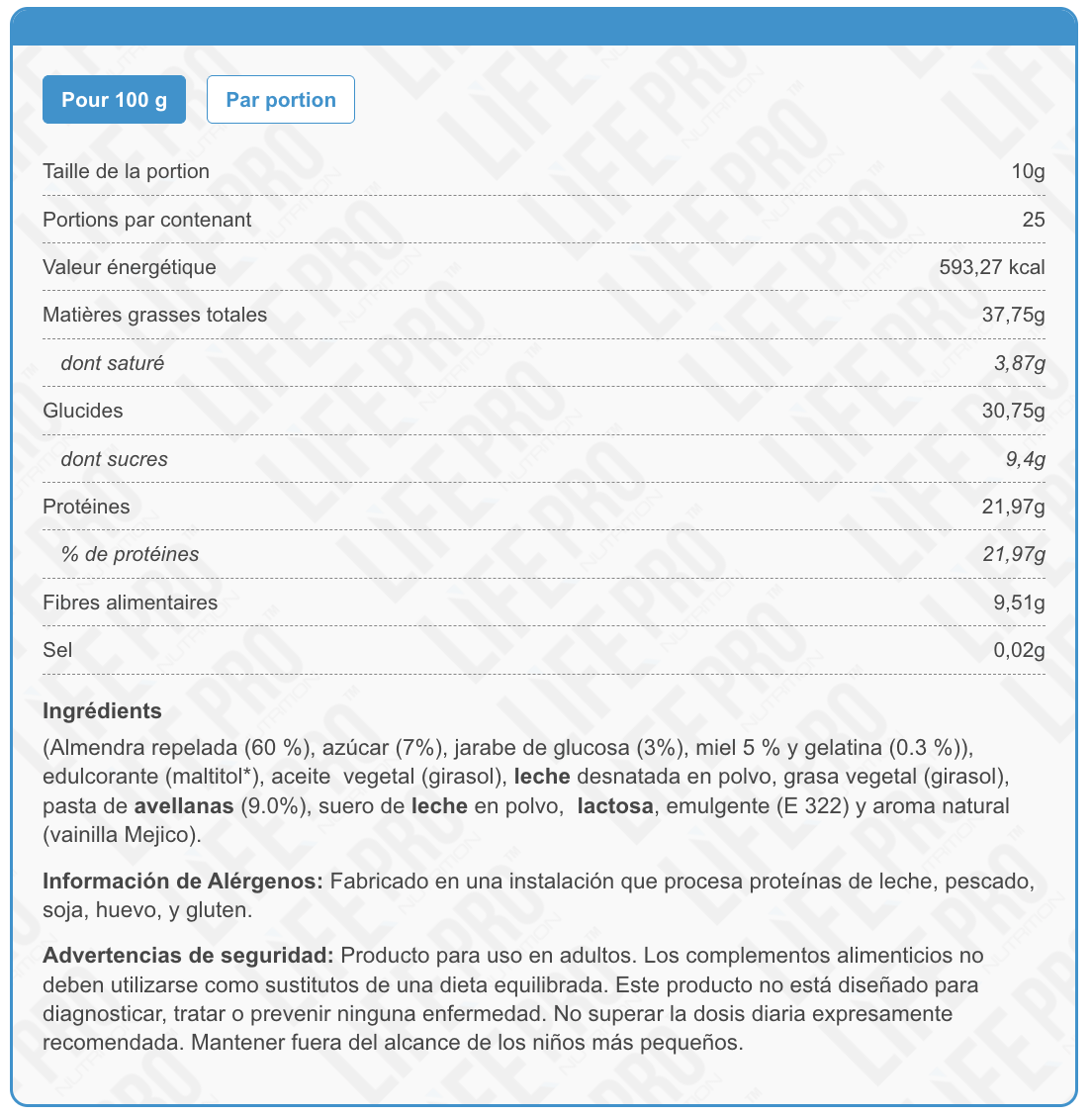Click the "0,02g" salt value
Viewport: 1092px width, 1116px height.
coord(1019,650)
